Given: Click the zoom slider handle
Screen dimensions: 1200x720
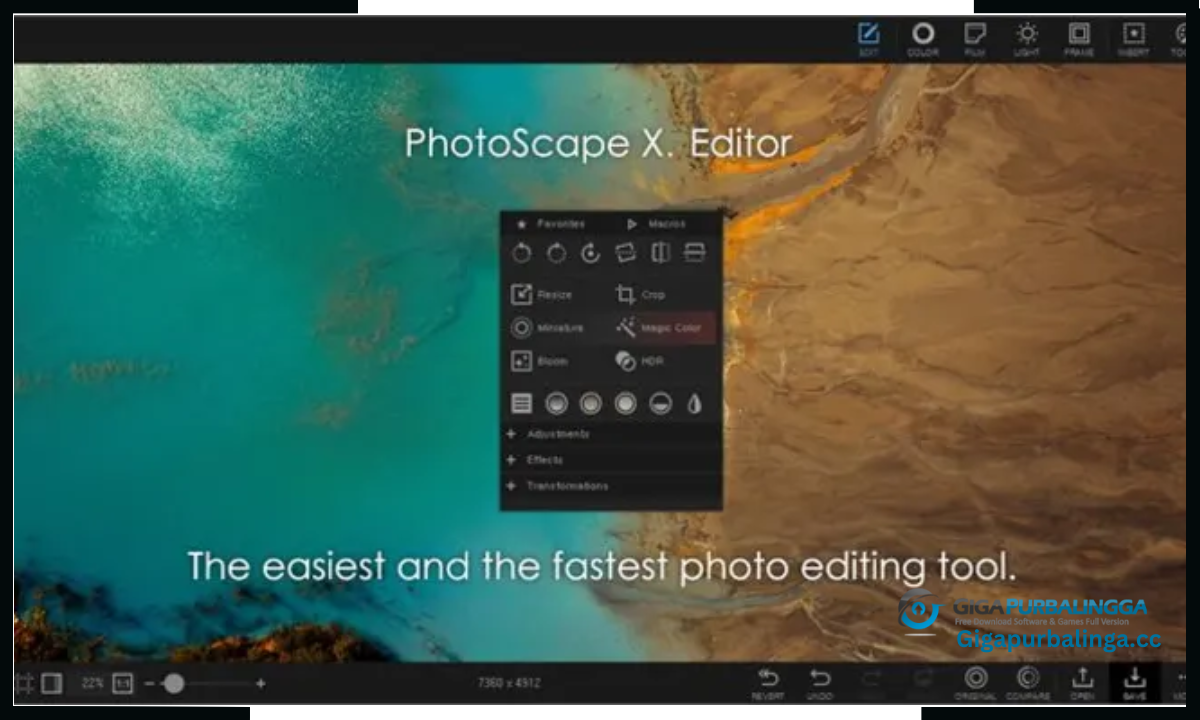Looking at the screenshot, I should (x=174, y=684).
